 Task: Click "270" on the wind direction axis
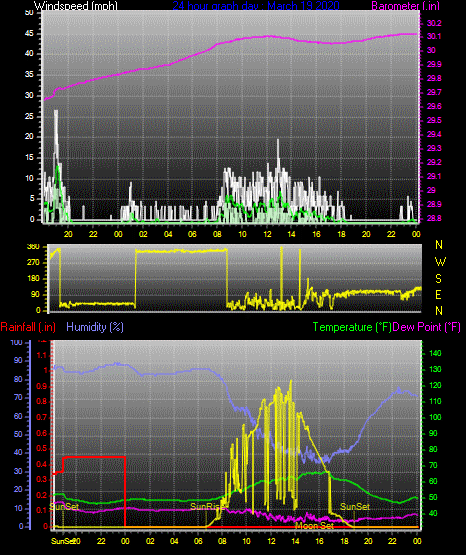[33, 263]
